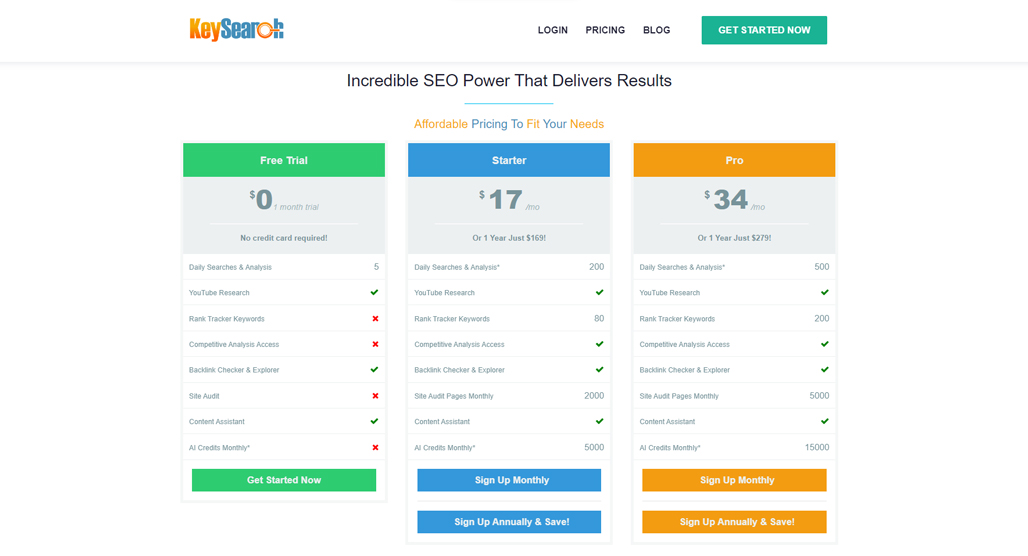Click Pro Competitive Analysis Access checkmark
Image resolution: width=1028 pixels, height=556 pixels.
coord(825,344)
